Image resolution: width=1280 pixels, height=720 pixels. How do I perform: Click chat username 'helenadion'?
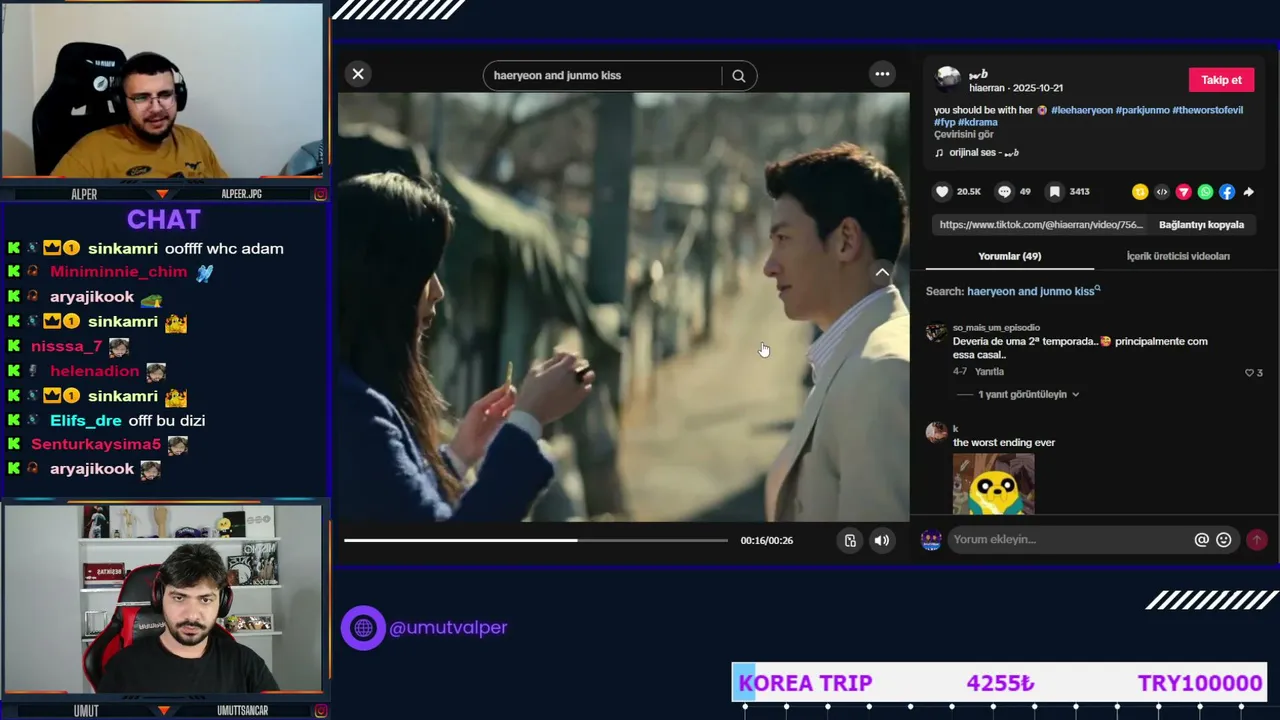(95, 371)
